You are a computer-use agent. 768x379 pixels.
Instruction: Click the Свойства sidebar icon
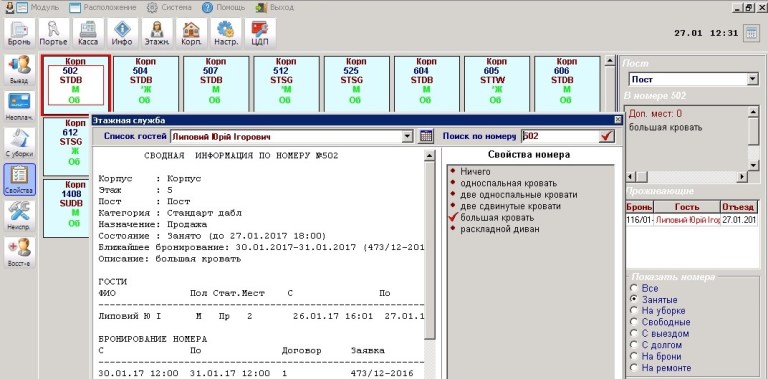tap(20, 180)
